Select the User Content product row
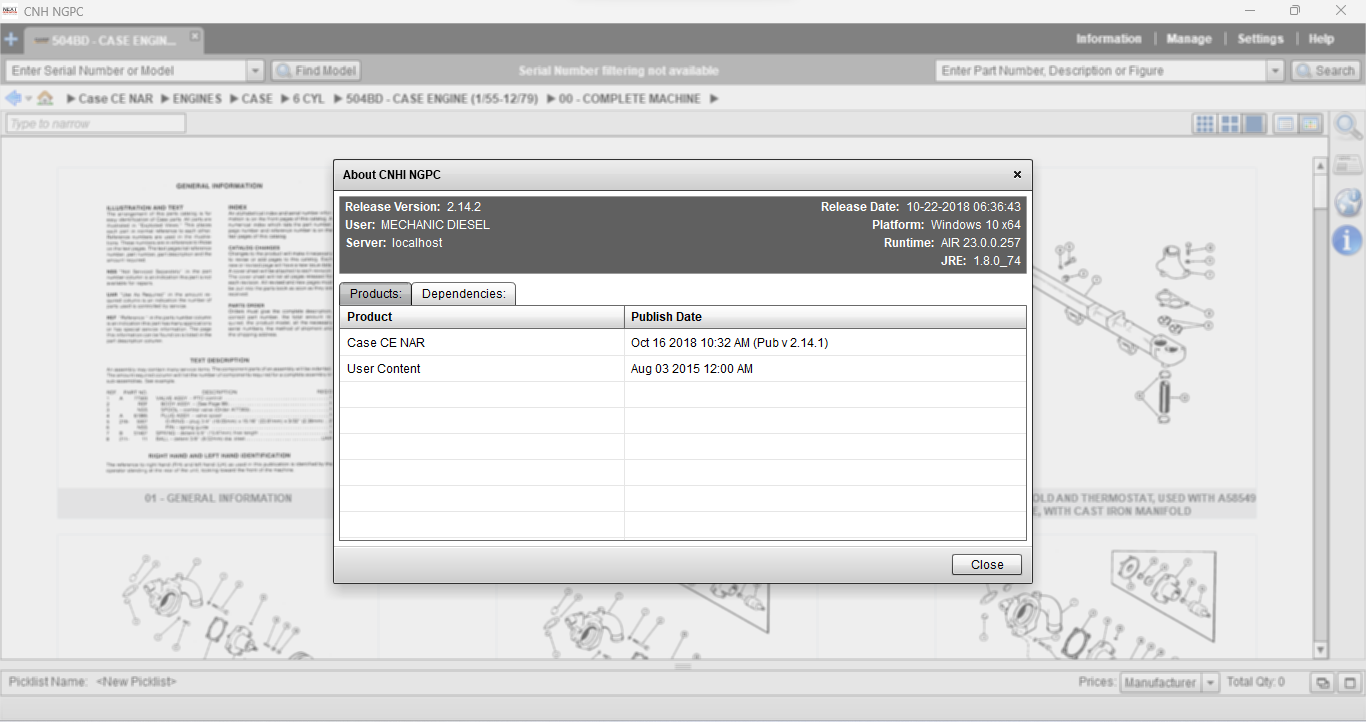 pos(683,368)
